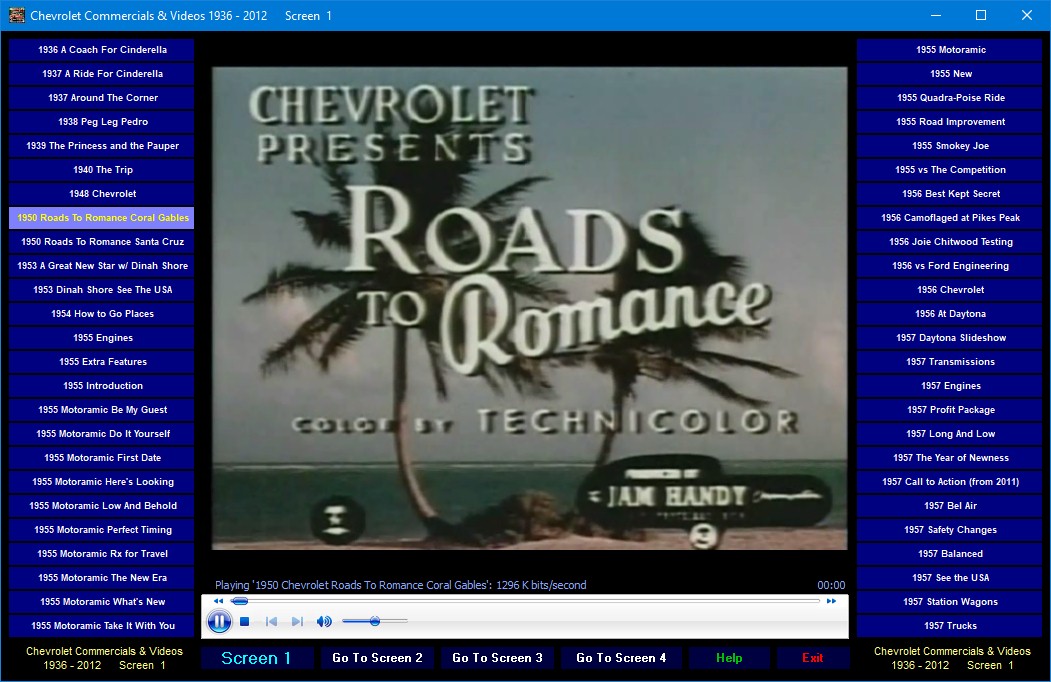Play 1950 Roads To Romance Santa Cruz
The width and height of the screenshot is (1051, 682).
102,242
